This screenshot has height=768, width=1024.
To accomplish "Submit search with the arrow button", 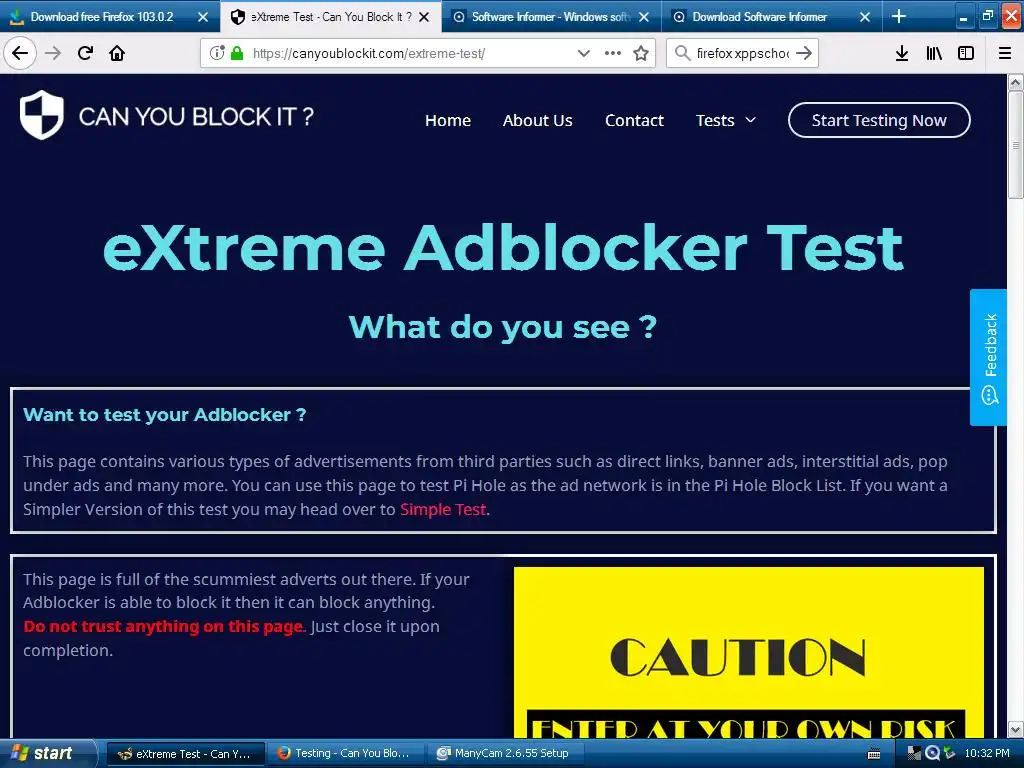I will [x=804, y=53].
